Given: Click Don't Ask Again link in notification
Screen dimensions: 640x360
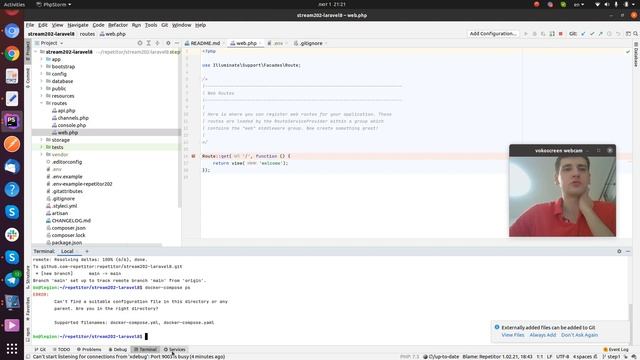Looking at the screenshot, I should click(579, 335).
